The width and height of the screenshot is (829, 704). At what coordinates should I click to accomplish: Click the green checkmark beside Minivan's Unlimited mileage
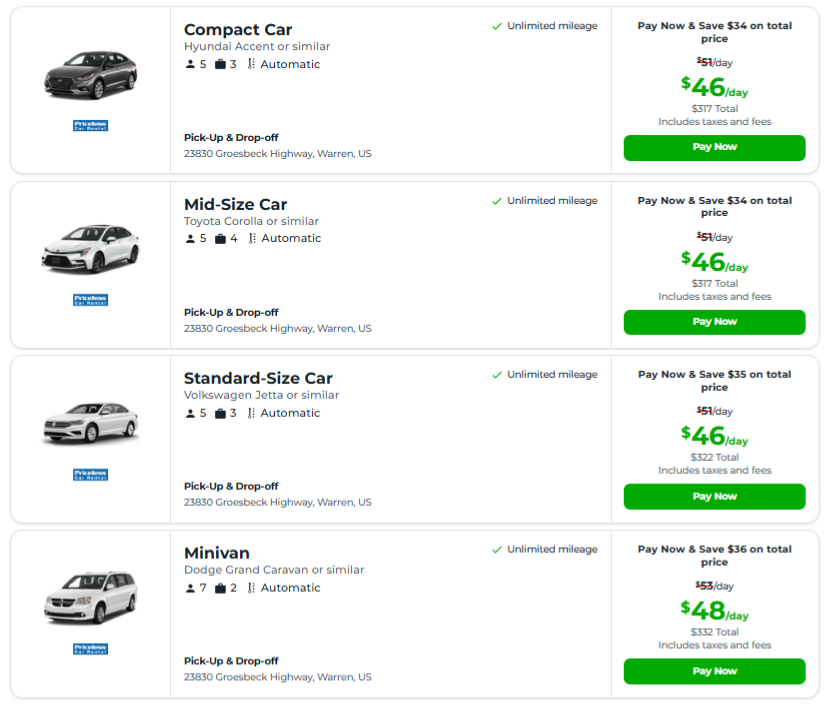(496, 549)
